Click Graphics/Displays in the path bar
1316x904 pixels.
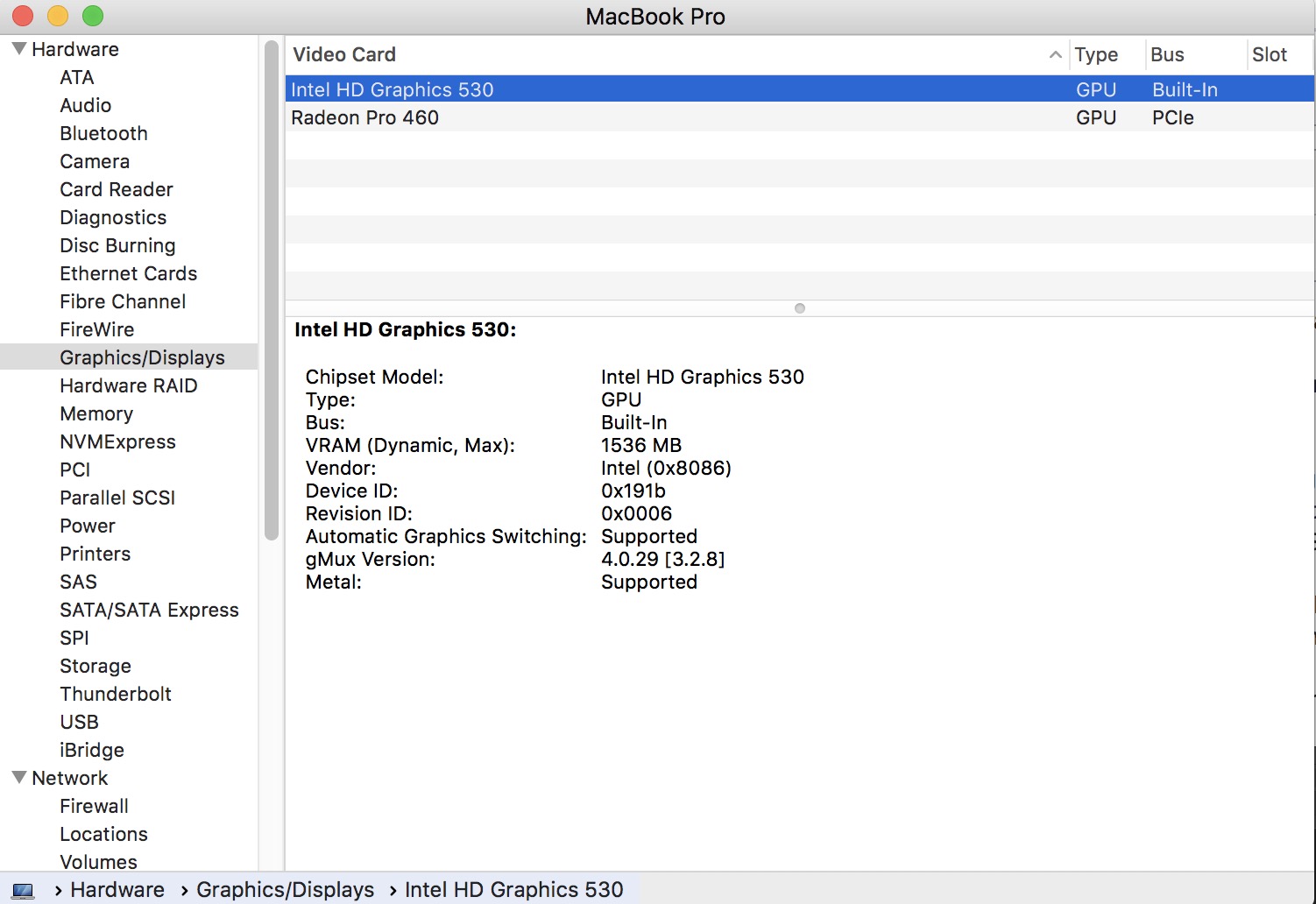pos(285,890)
